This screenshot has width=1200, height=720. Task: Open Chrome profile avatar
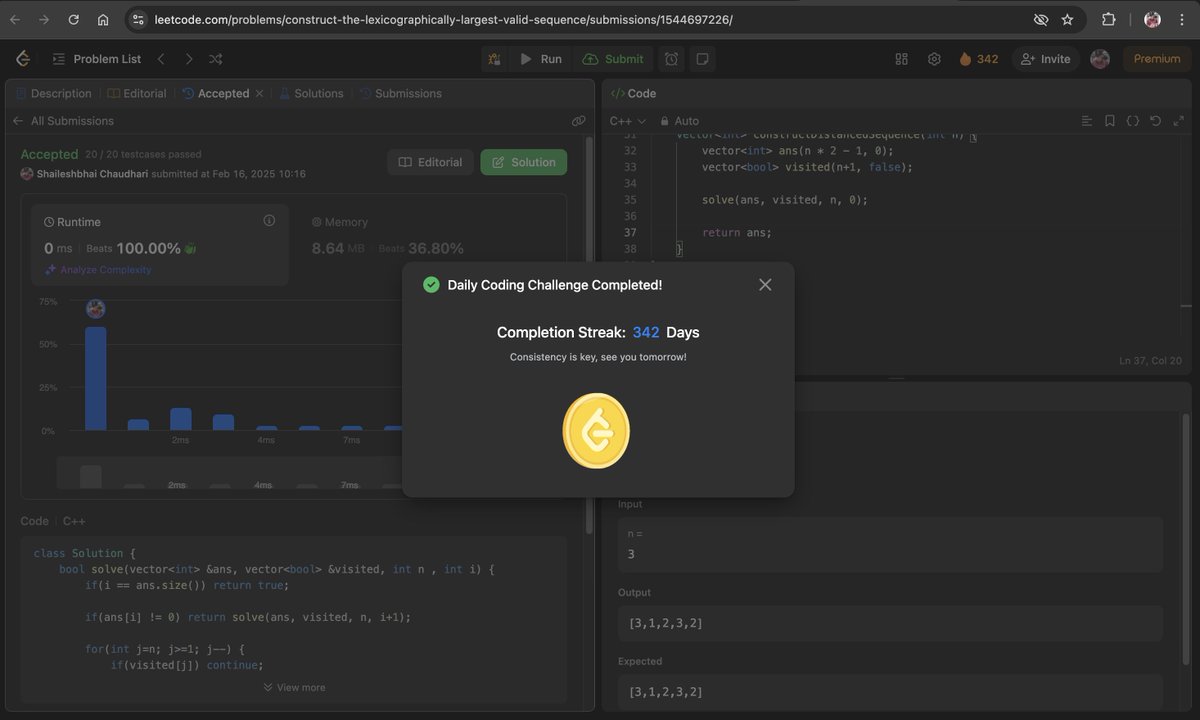[1152, 19]
